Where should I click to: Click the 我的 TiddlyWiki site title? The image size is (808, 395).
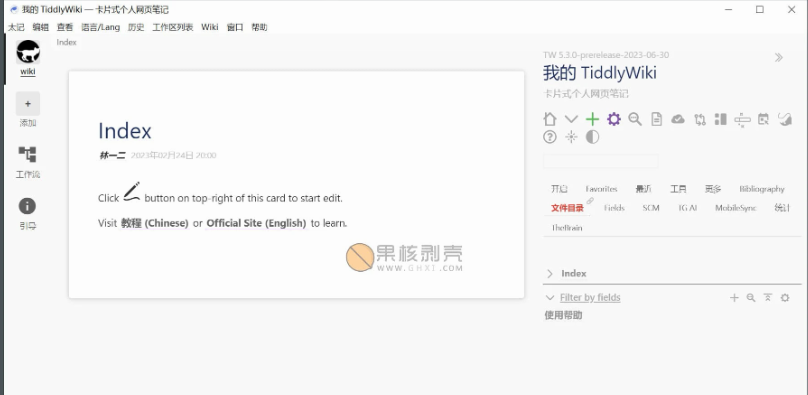[x=600, y=73]
